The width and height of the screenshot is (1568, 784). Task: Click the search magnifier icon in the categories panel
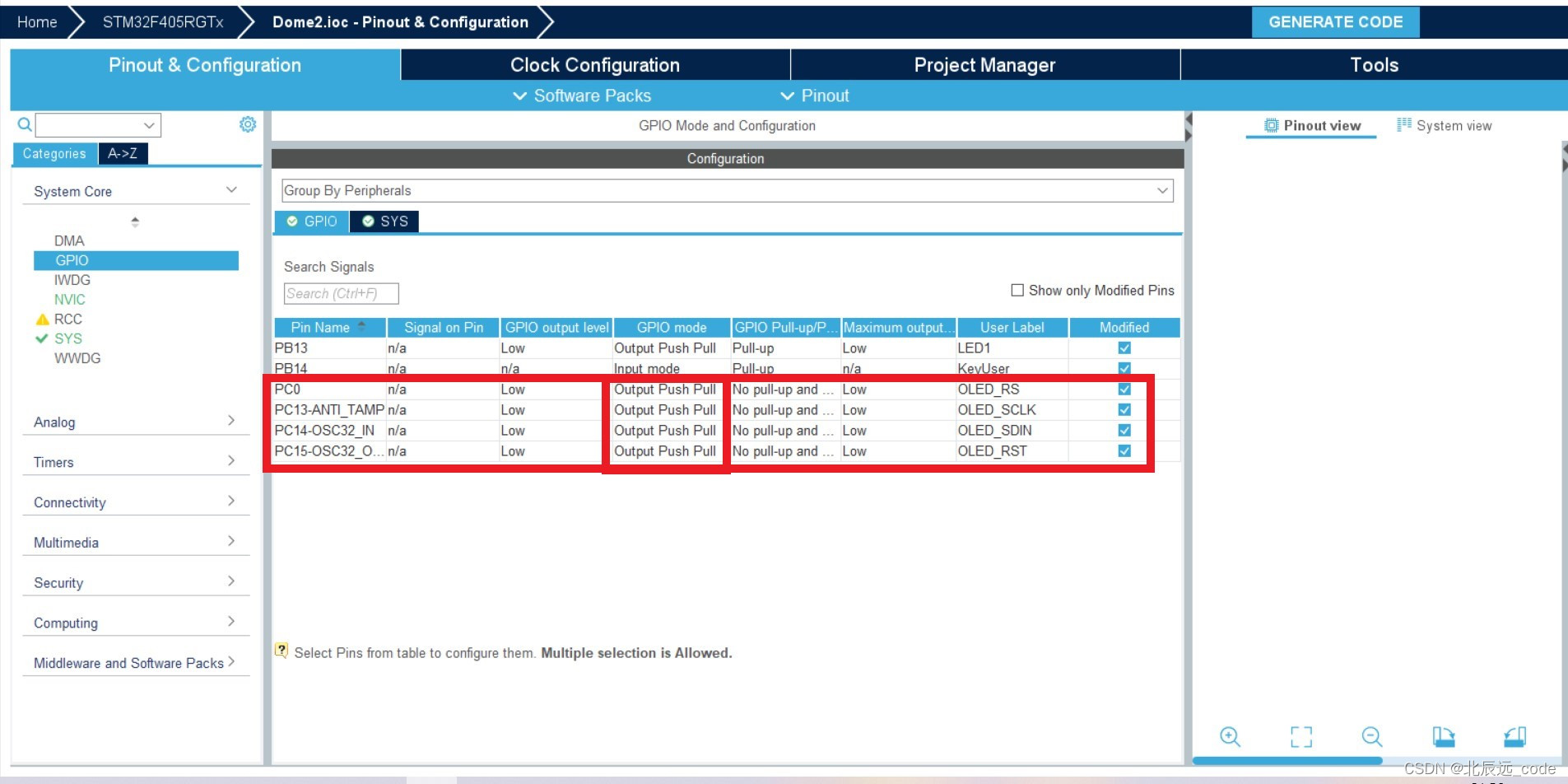click(x=25, y=124)
